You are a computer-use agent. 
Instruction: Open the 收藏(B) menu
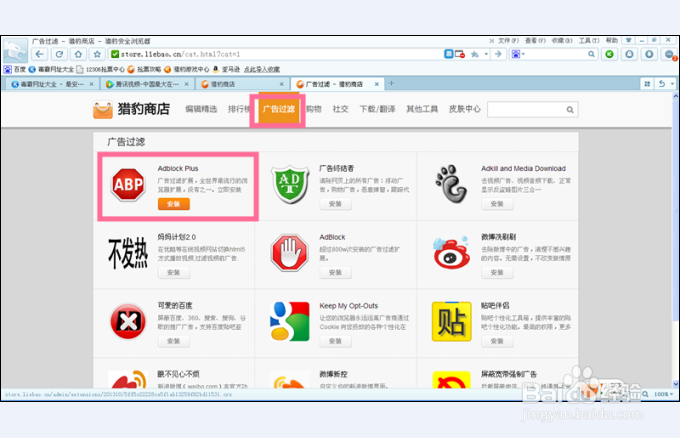[562, 41]
